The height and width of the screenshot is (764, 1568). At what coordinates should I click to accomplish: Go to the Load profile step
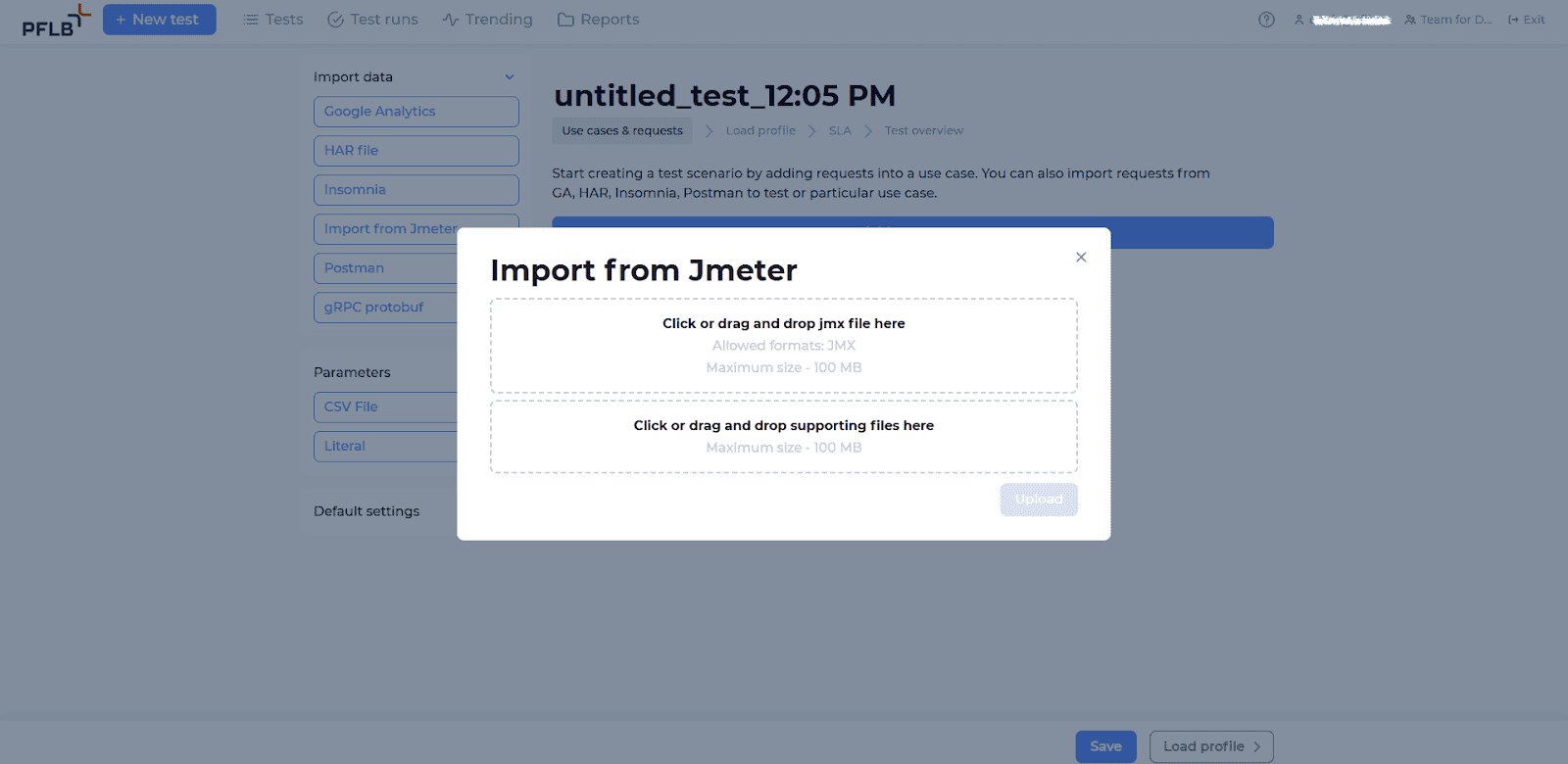point(760,130)
